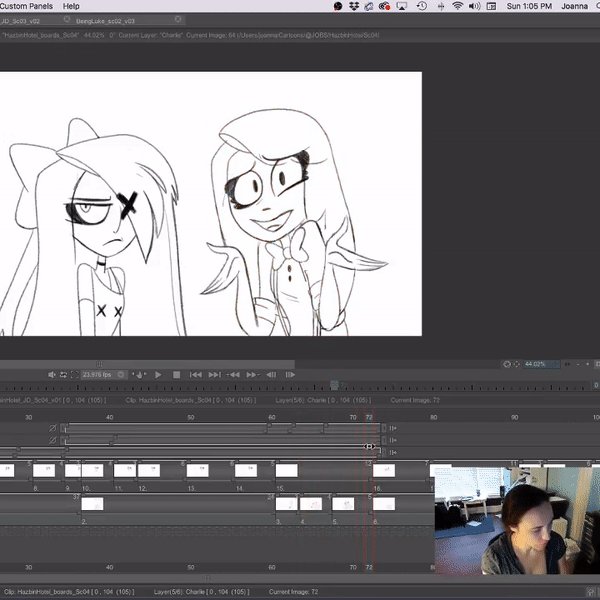The width and height of the screenshot is (600, 600).
Task: Open the Wi-Fi menu bar icon
Action: [x=457, y=6]
